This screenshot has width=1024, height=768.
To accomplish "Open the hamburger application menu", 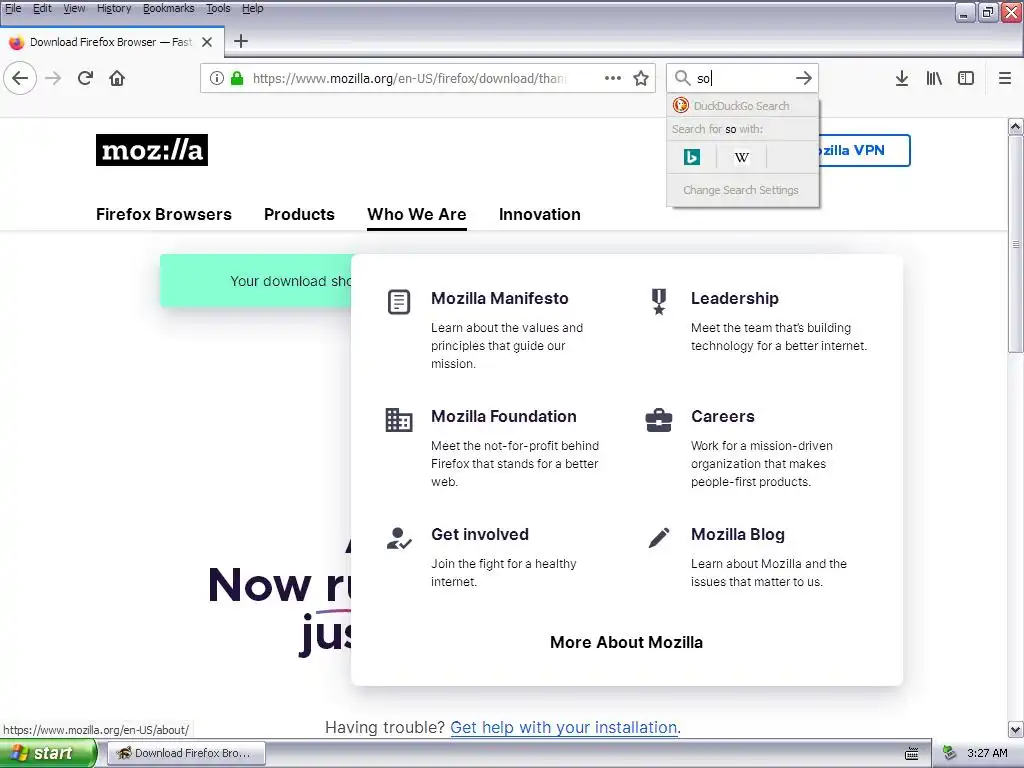I will pos(1005,78).
